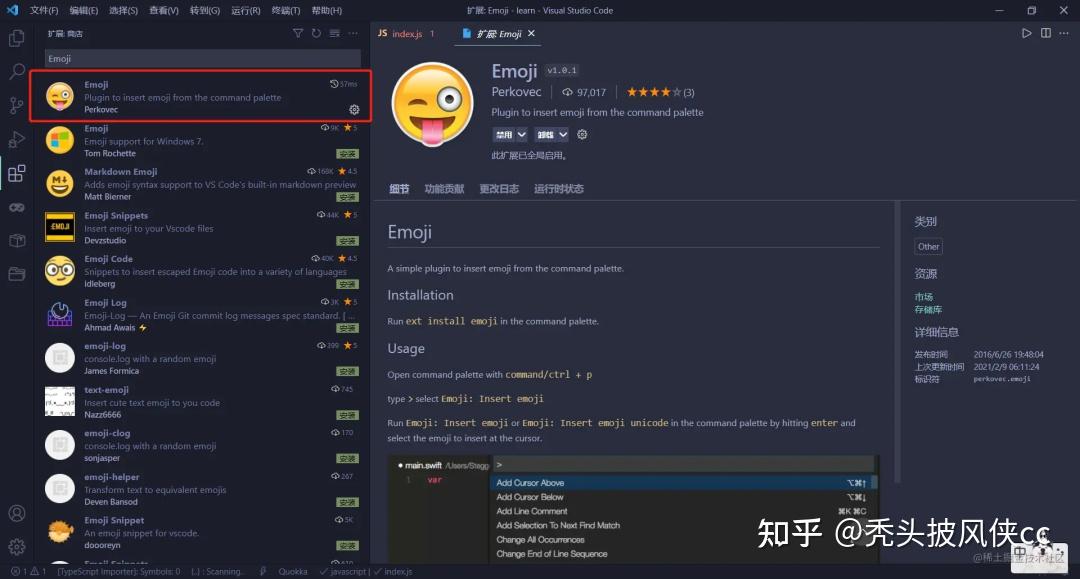
Task: Close the 扩展: Emoji tab
Action: (x=531, y=33)
